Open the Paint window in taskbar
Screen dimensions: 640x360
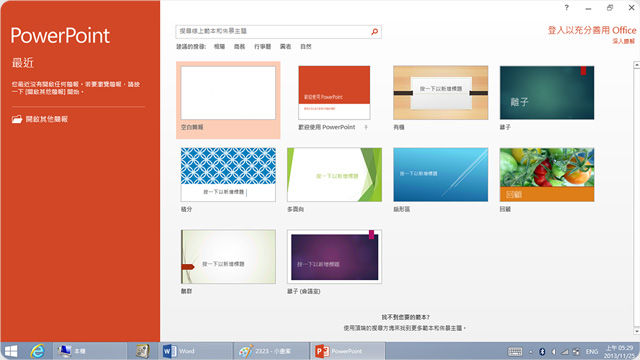click(271, 351)
